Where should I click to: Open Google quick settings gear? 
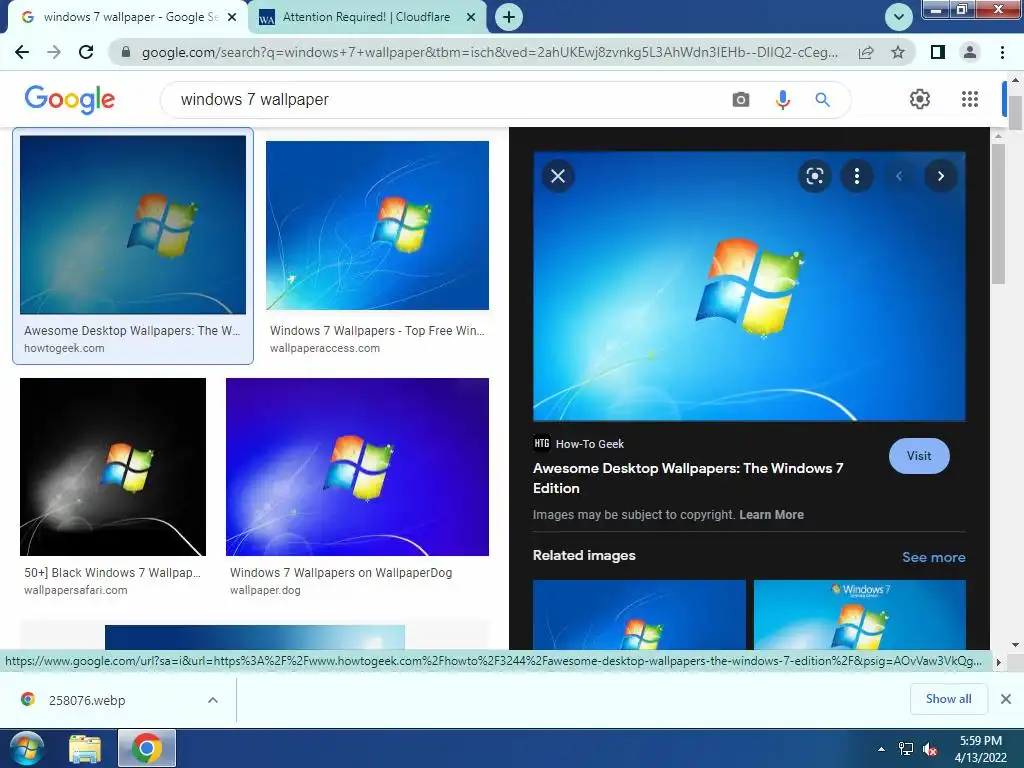pyautogui.click(x=920, y=99)
